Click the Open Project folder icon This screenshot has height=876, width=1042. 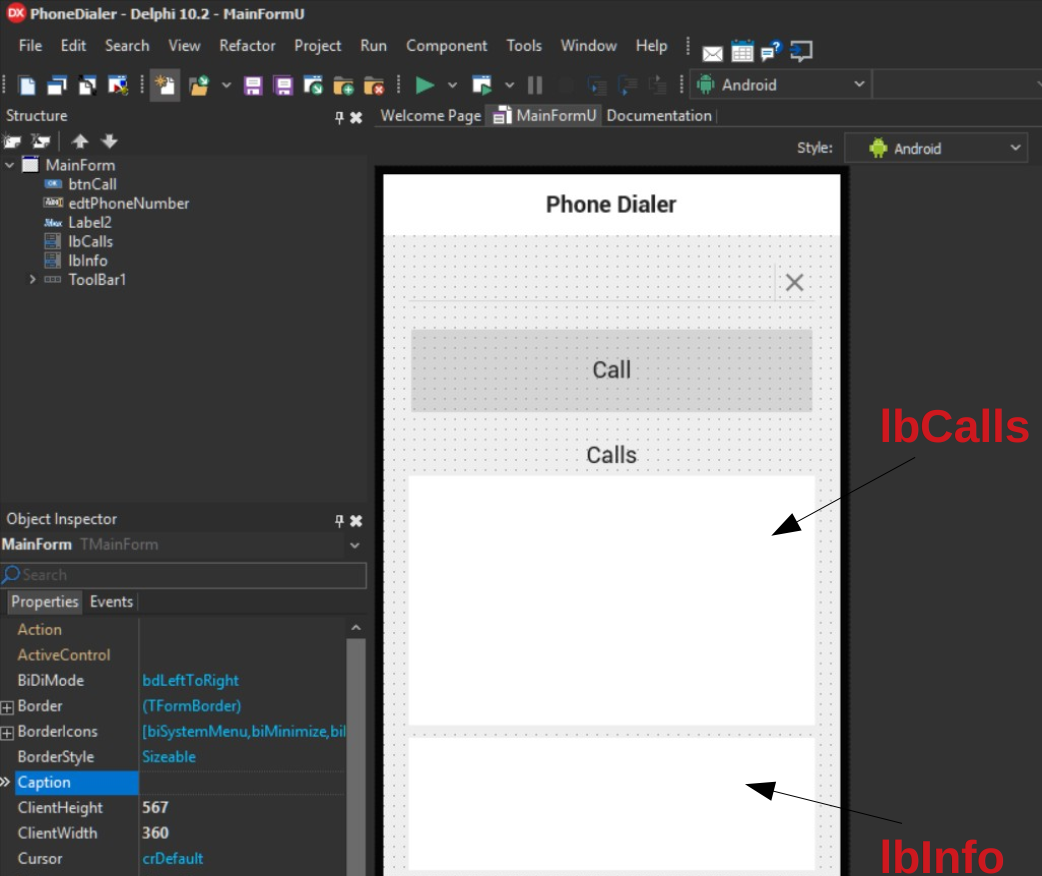(199, 85)
